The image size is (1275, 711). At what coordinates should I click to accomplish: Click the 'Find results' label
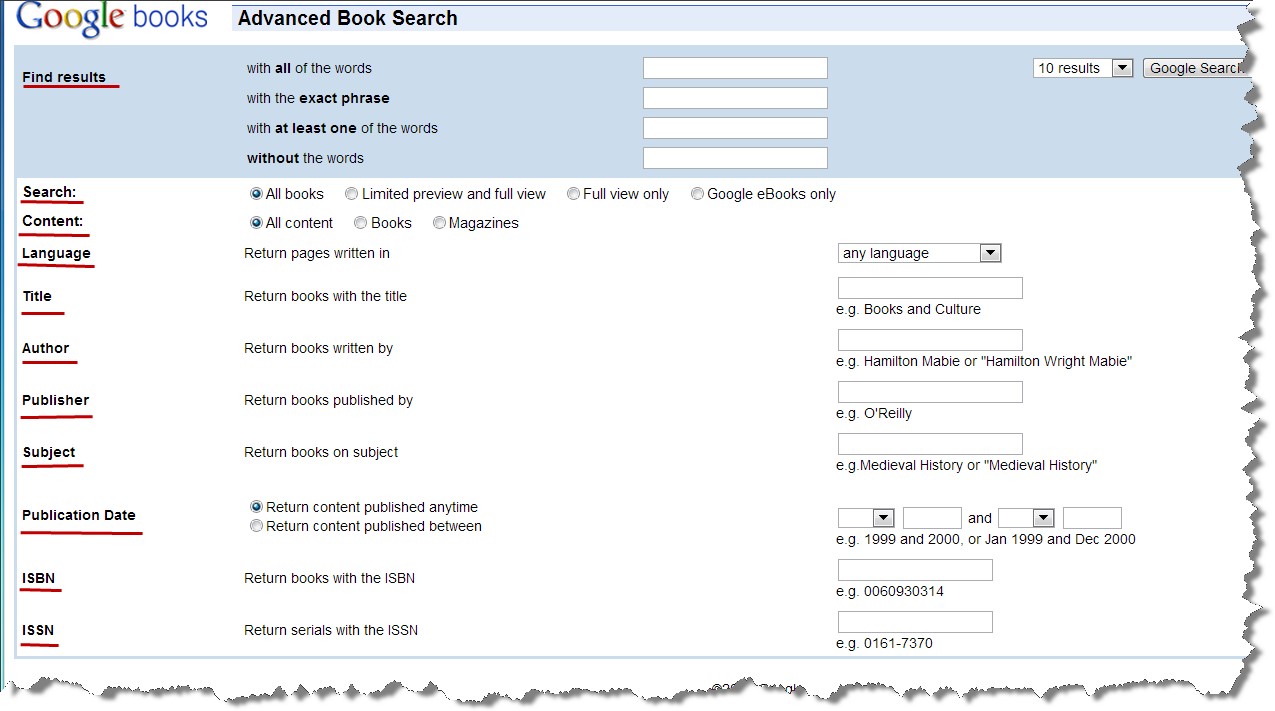[x=64, y=77]
